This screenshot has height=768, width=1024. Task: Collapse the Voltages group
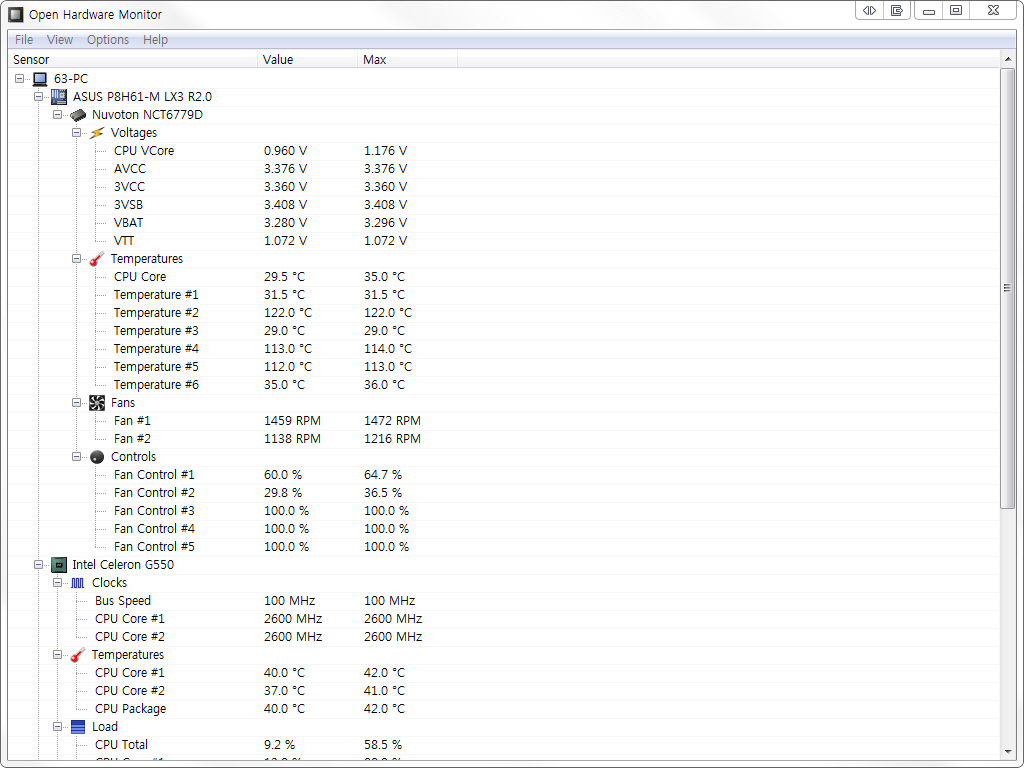pyautogui.click(x=76, y=133)
